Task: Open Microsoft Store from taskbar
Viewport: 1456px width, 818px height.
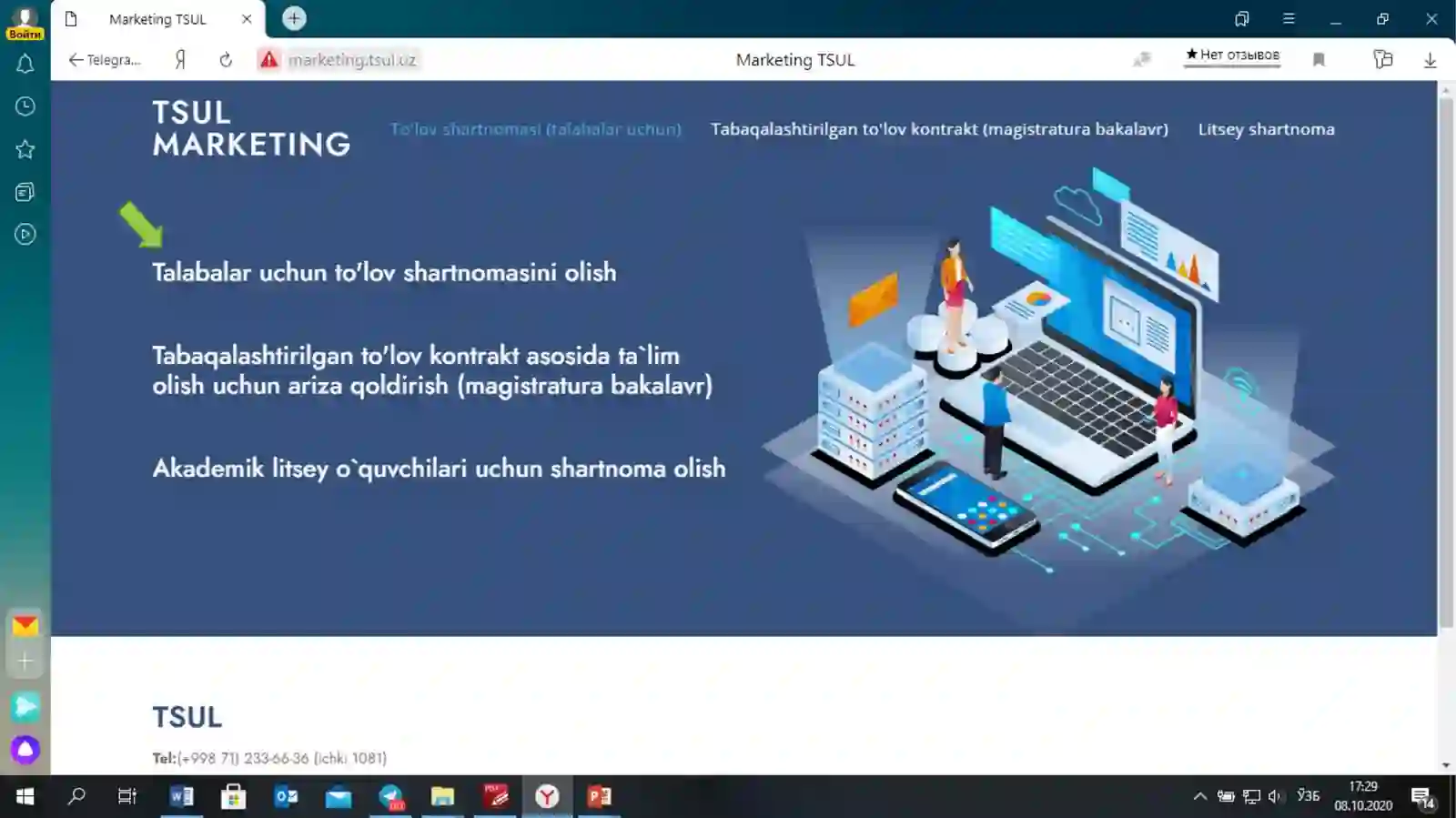Action: [x=233, y=797]
